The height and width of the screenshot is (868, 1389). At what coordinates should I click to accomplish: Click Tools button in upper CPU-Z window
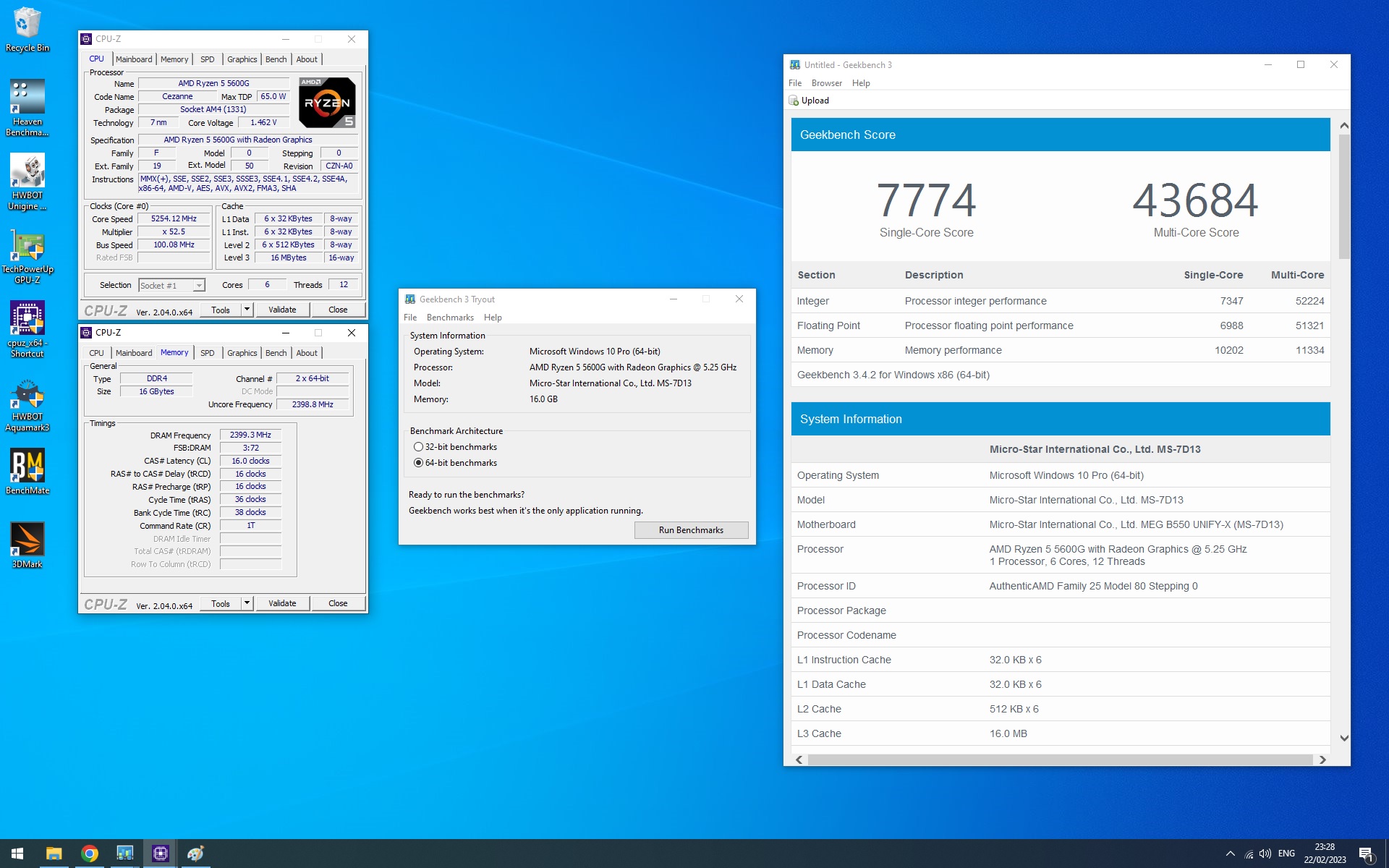tap(221, 310)
